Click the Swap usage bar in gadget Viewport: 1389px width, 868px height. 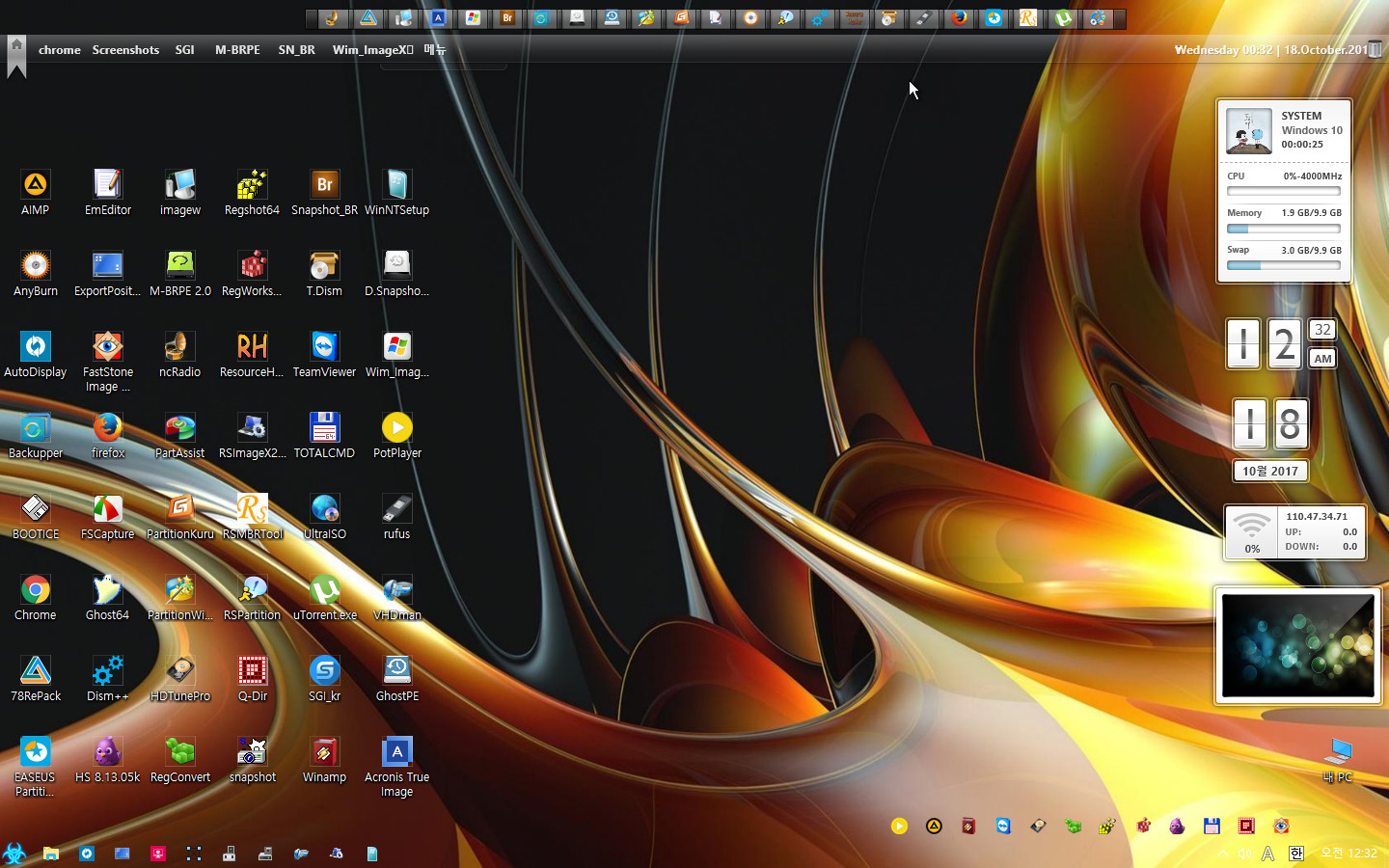[1284, 265]
